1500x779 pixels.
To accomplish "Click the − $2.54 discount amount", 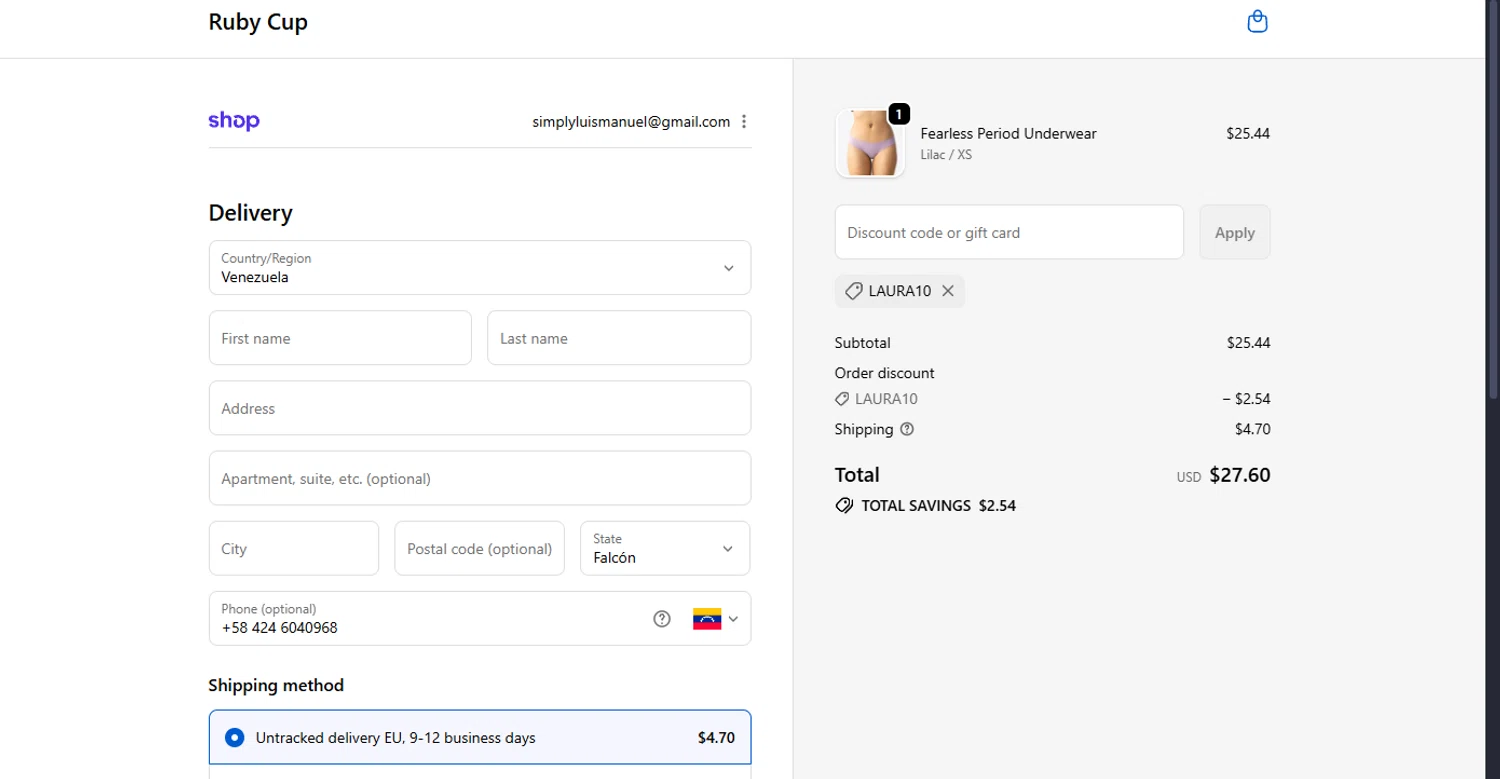I will pos(1246,399).
